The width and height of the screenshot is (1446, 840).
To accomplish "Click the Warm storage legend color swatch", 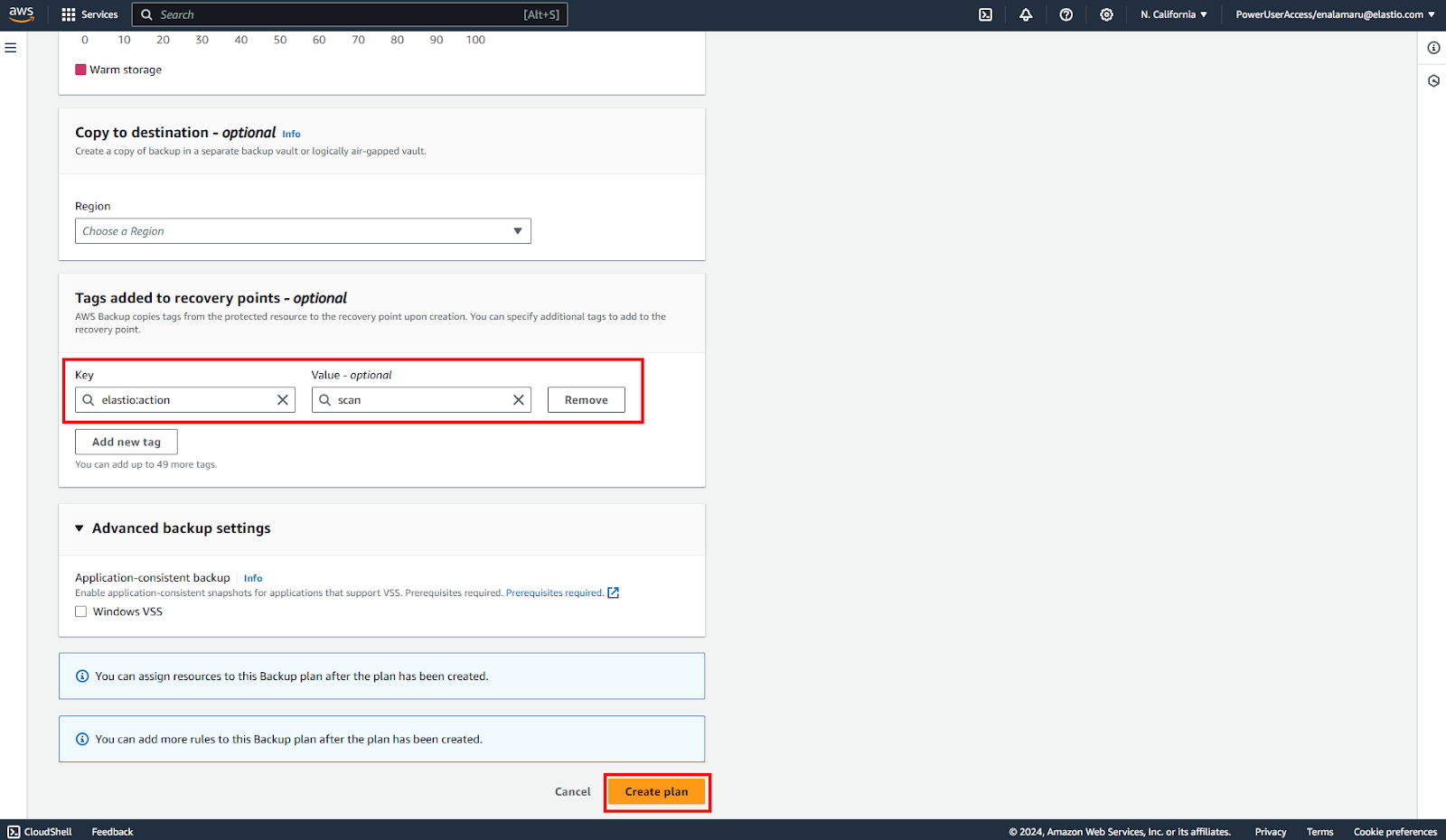I will coord(80,70).
